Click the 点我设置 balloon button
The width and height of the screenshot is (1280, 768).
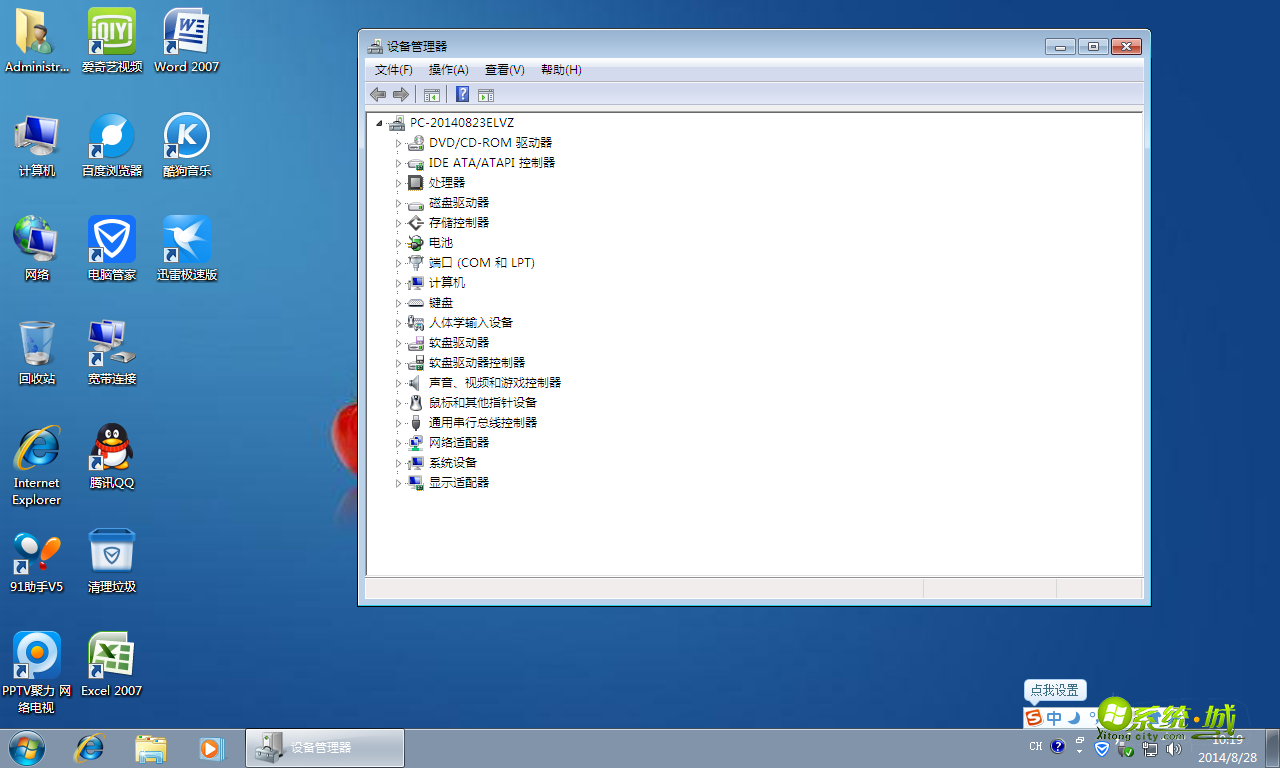(x=1055, y=690)
